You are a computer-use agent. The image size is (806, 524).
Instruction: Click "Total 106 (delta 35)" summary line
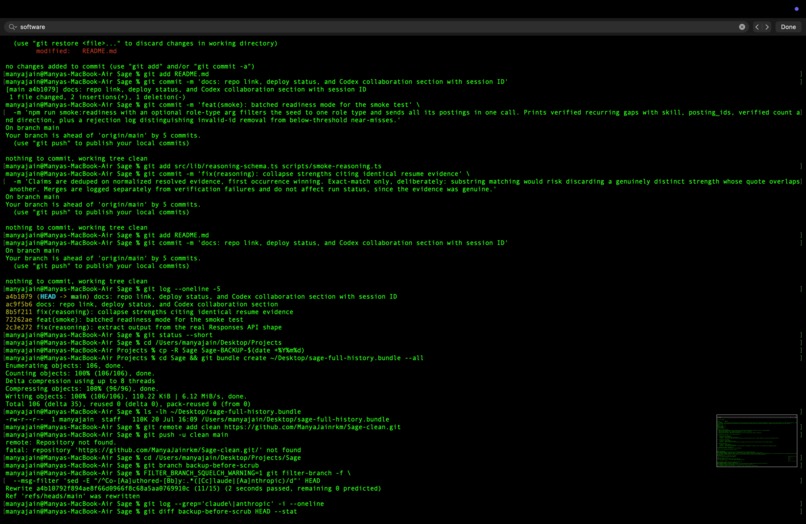pyautogui.click(x=128, y=404)
